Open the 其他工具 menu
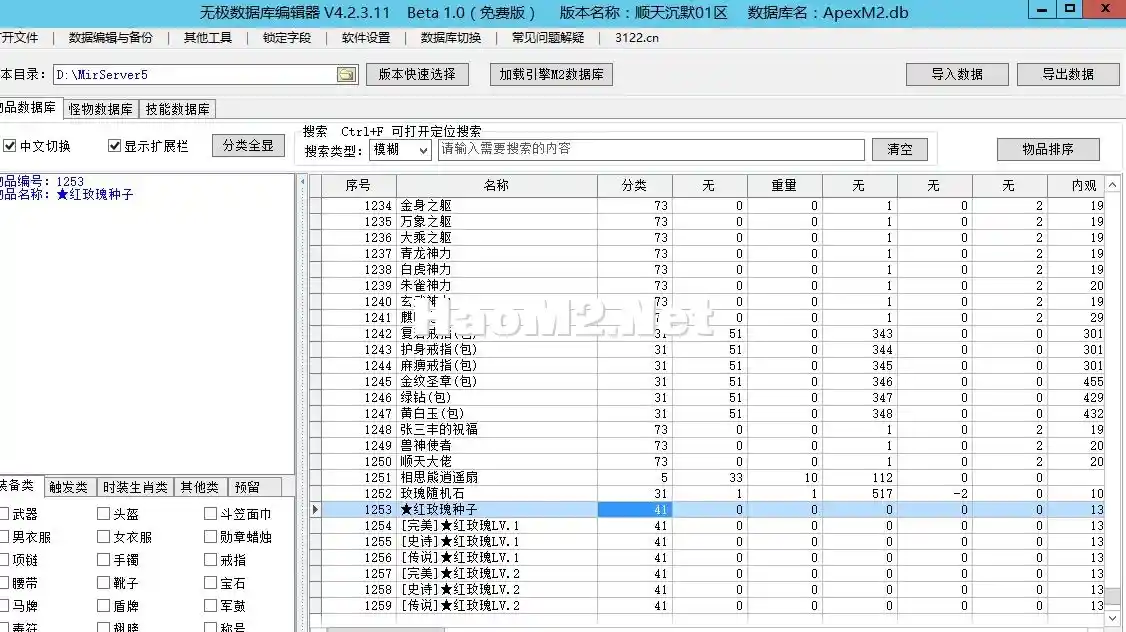Screen dimensions: 1126x632 coord(208,37)
